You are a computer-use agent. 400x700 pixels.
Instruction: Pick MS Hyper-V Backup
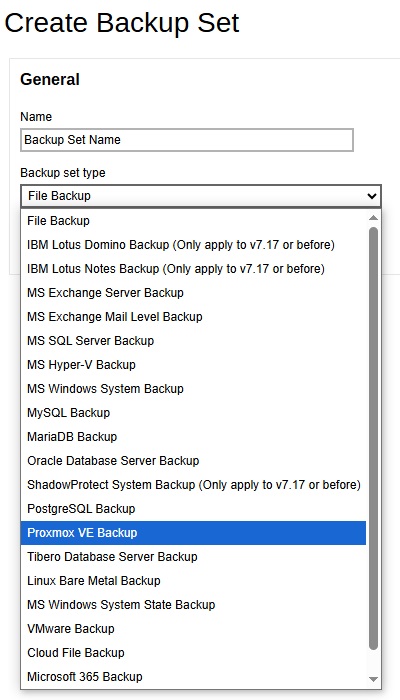click(x=193, y=365)
